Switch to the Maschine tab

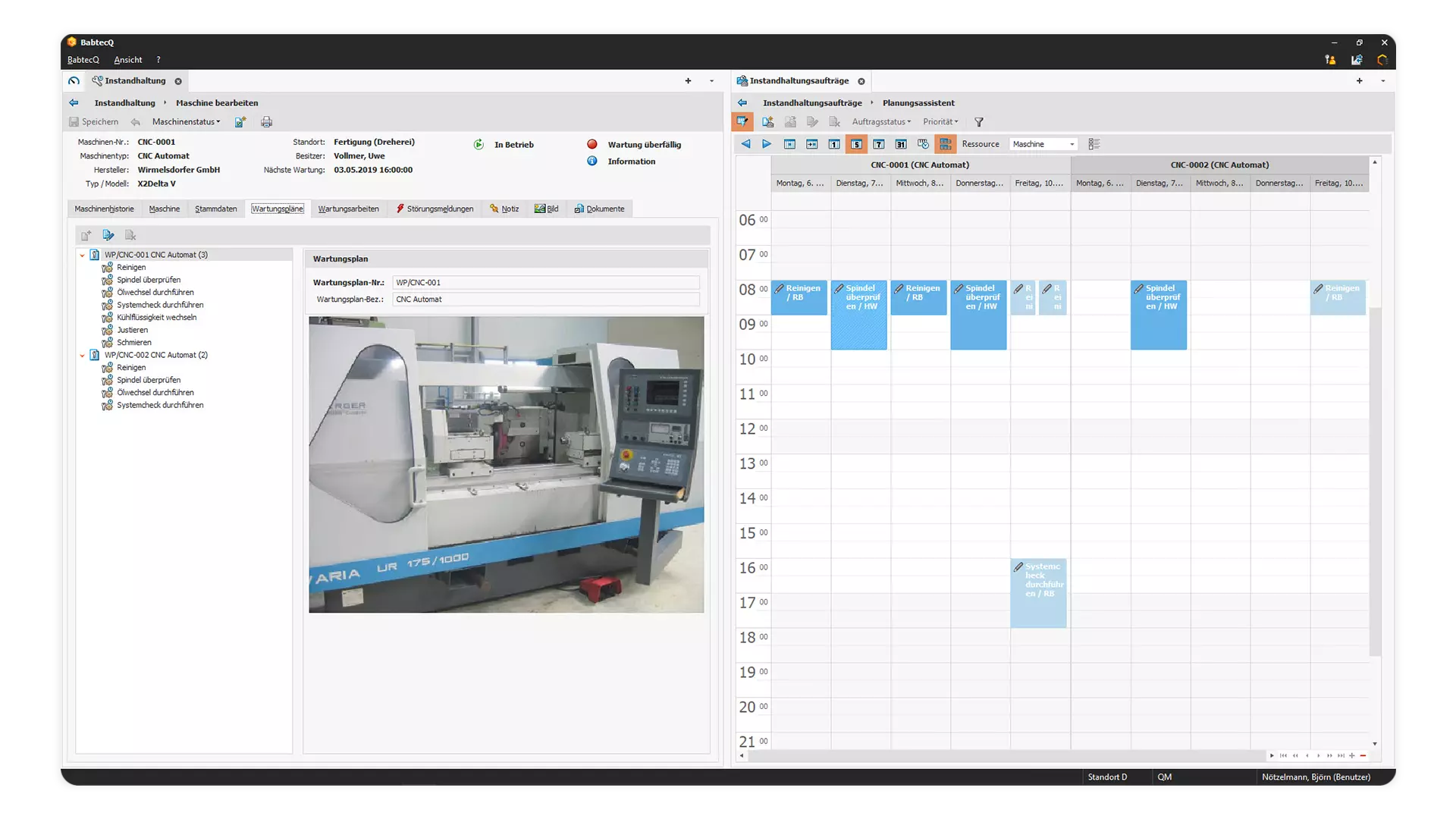[165, 209]
